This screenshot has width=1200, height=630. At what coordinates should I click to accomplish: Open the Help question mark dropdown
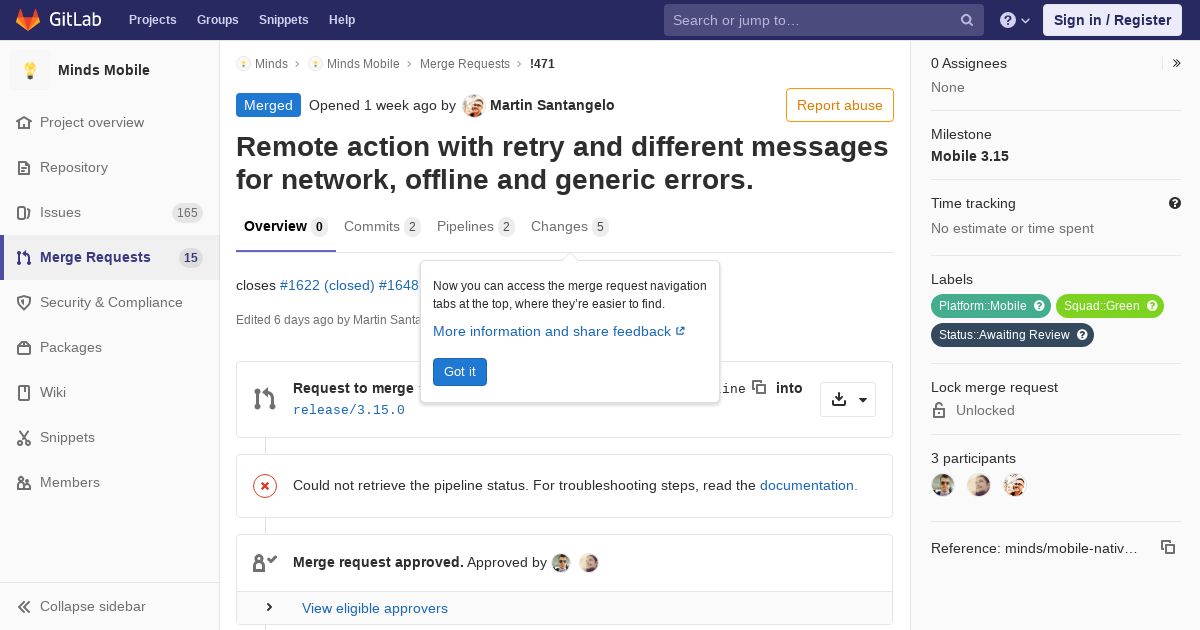point(1015,20)
